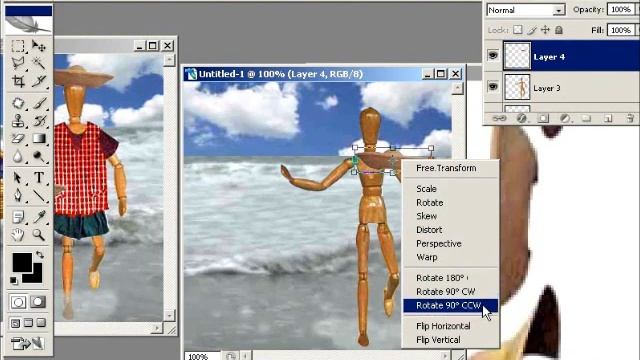This screenshot has height=360, width=640.
Task: Toggle lock all padlock icon
Action: (x=559, y=30)
